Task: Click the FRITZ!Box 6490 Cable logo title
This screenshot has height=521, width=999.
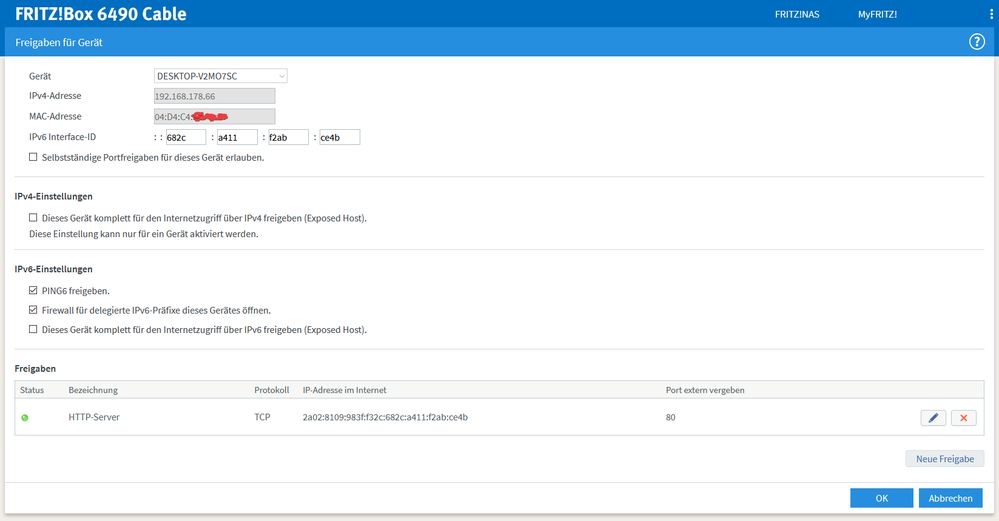Action: point(101,14)
